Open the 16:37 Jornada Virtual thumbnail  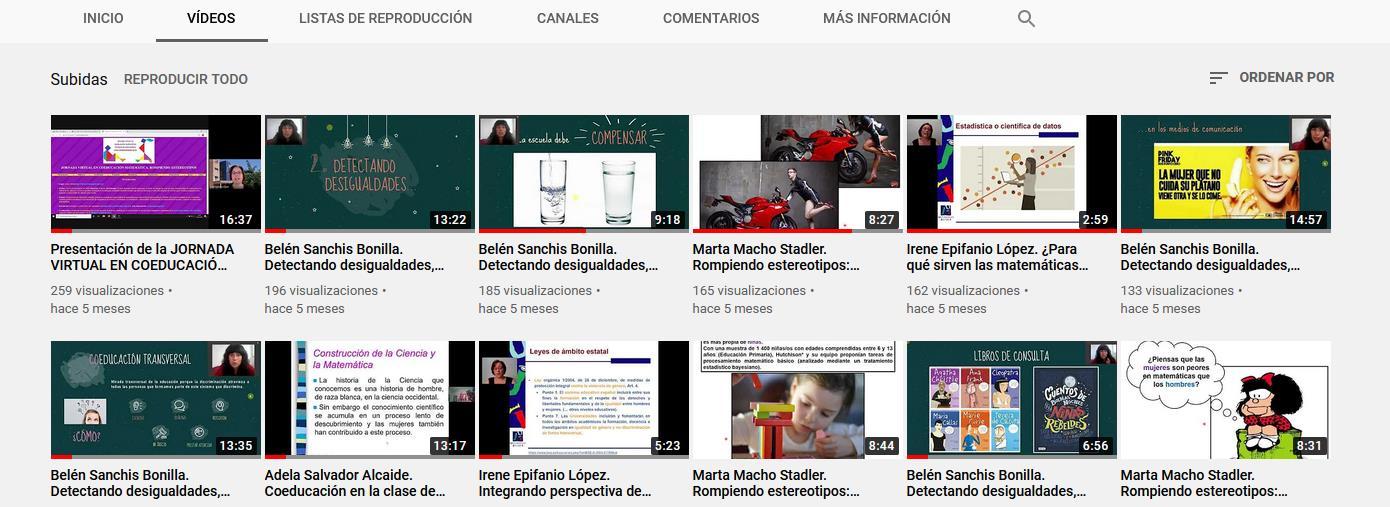coord(156,174)
